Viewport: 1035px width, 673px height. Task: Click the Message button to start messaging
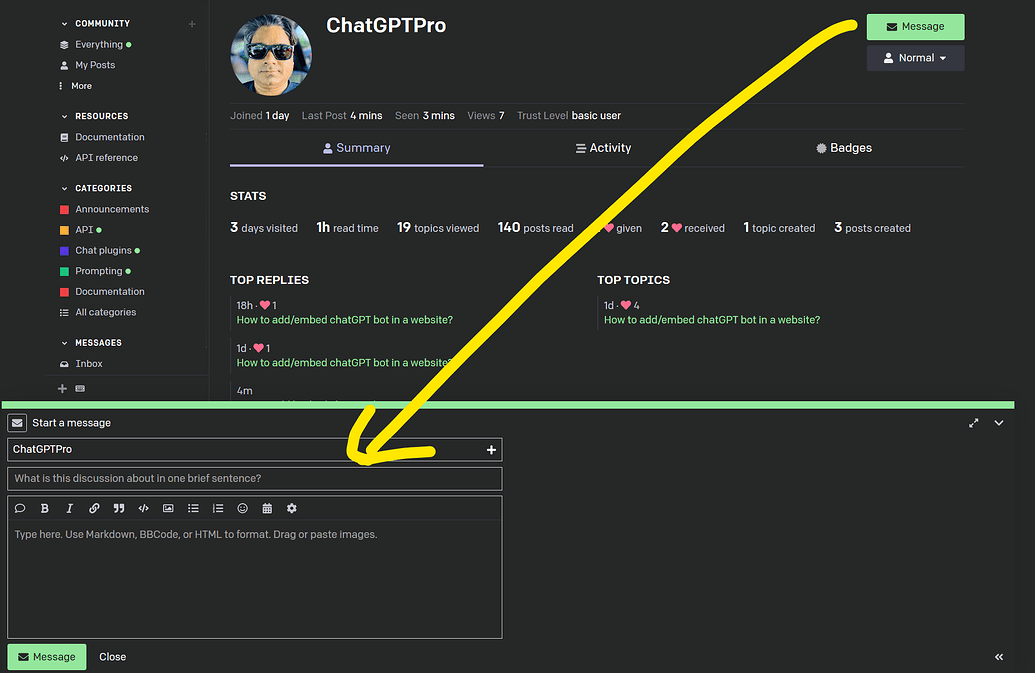(x=914, y=26)
